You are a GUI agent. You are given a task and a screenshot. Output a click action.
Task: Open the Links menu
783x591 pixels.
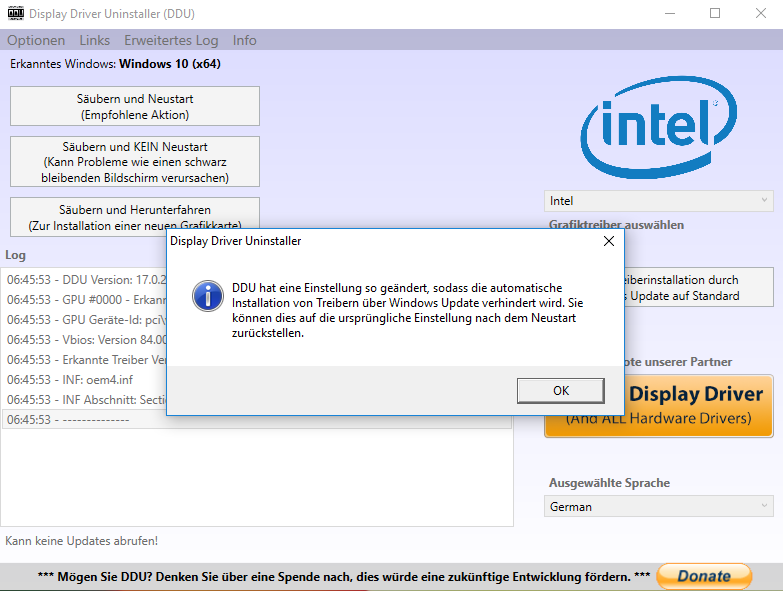tap(94, 40)
